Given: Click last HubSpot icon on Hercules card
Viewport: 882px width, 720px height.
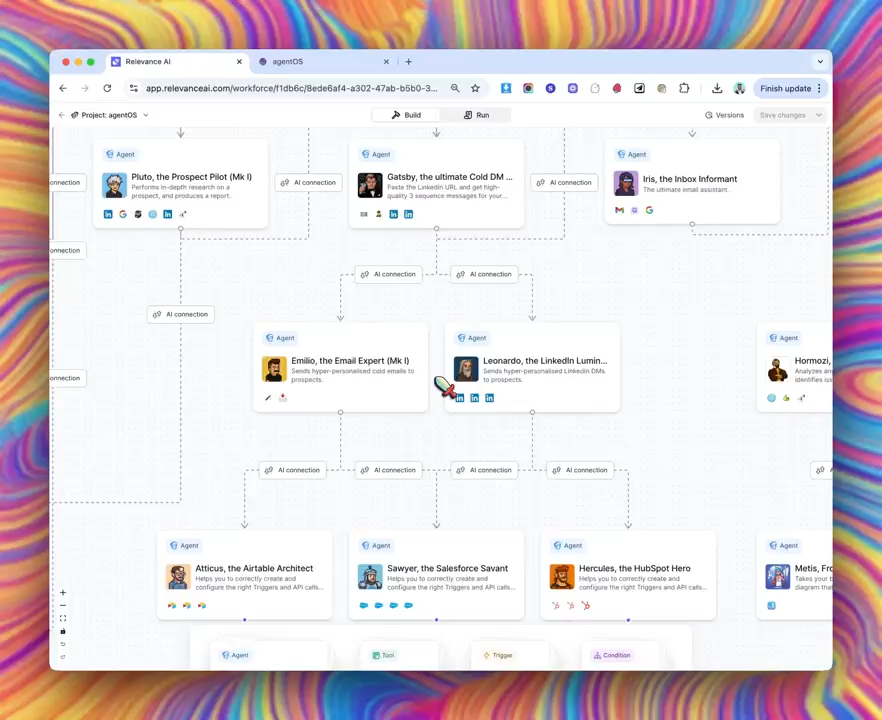Looking at the screenshot, I should pyautogui.click(x=586, y=605).
